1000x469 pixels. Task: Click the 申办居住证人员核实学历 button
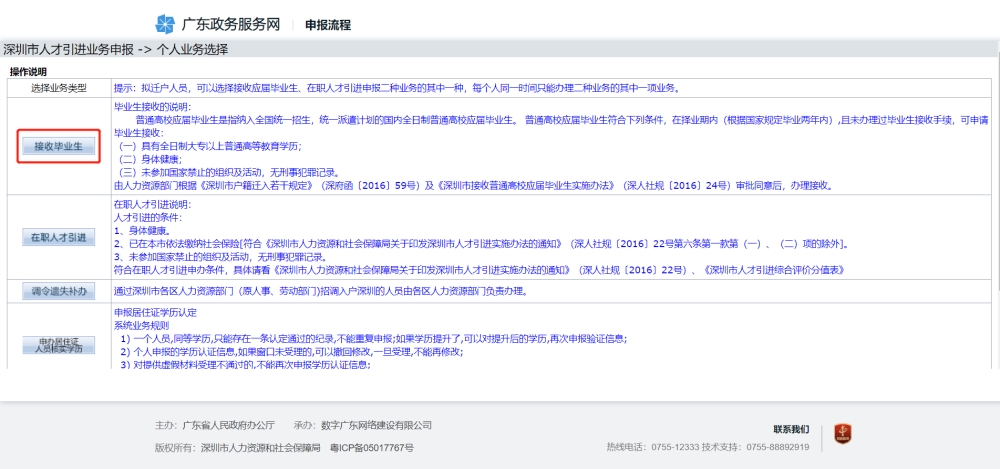[x=58, y=345]
